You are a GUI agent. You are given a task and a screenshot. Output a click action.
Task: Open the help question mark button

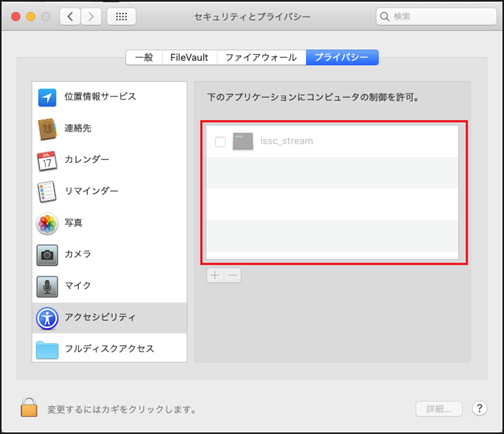(x=479, y=408)
